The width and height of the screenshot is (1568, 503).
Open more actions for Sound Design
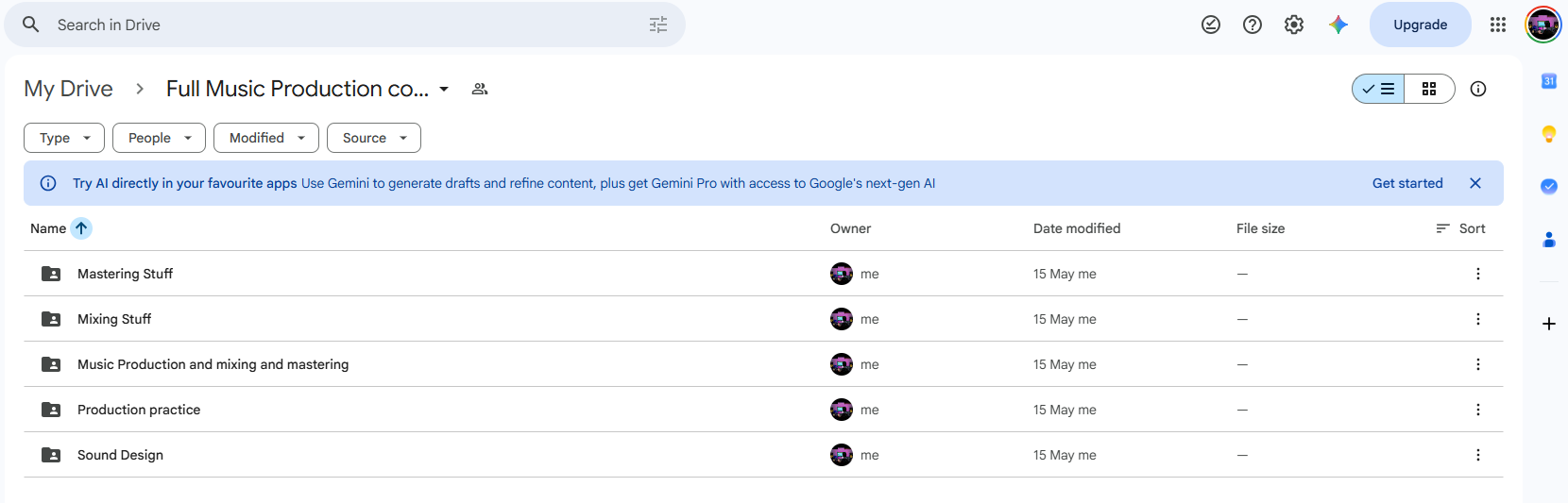tap(1478, 455)
